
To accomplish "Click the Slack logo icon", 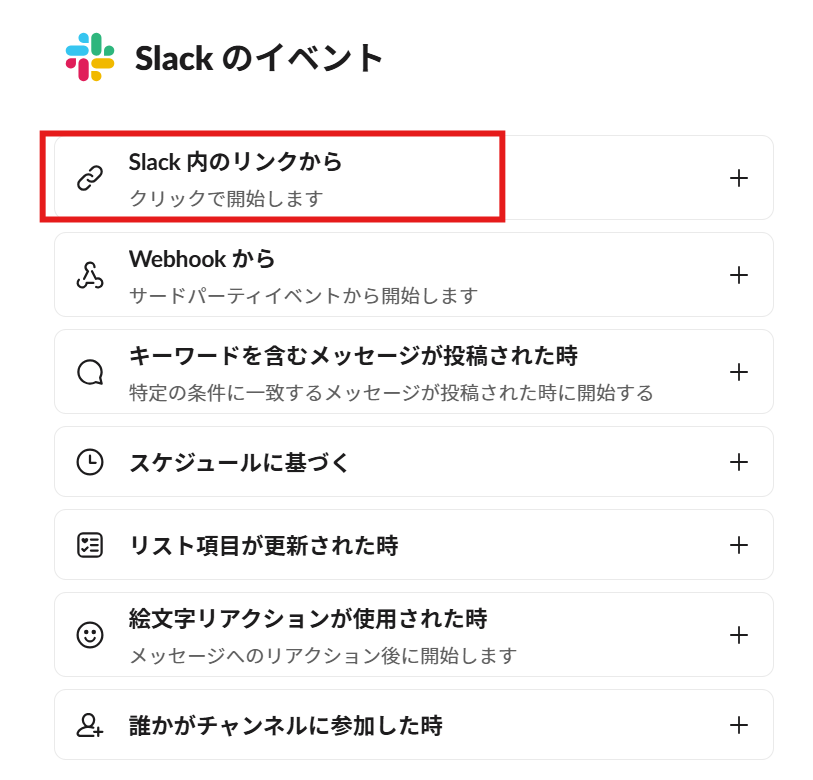I will click(90, 57).
